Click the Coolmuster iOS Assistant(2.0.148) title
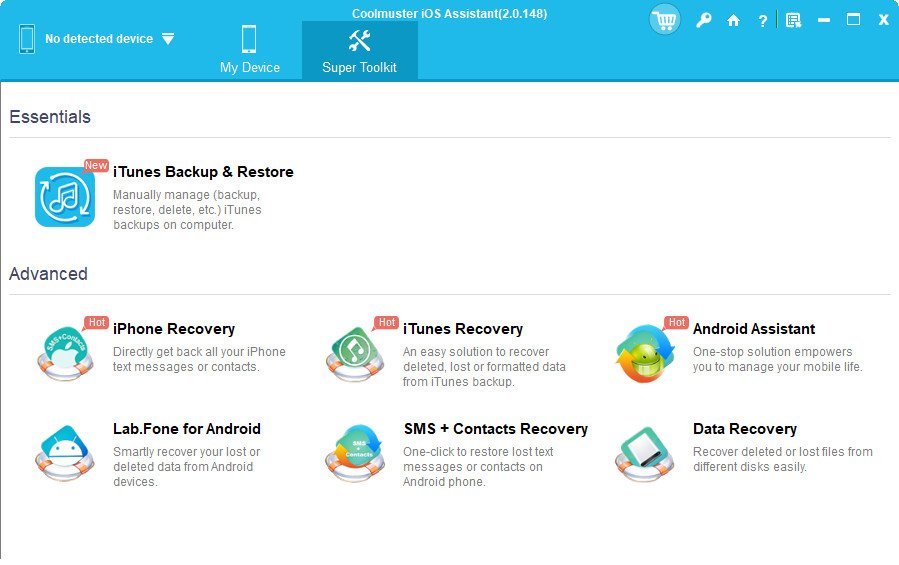This screenshot has width=899, height=565. (450, 13)
